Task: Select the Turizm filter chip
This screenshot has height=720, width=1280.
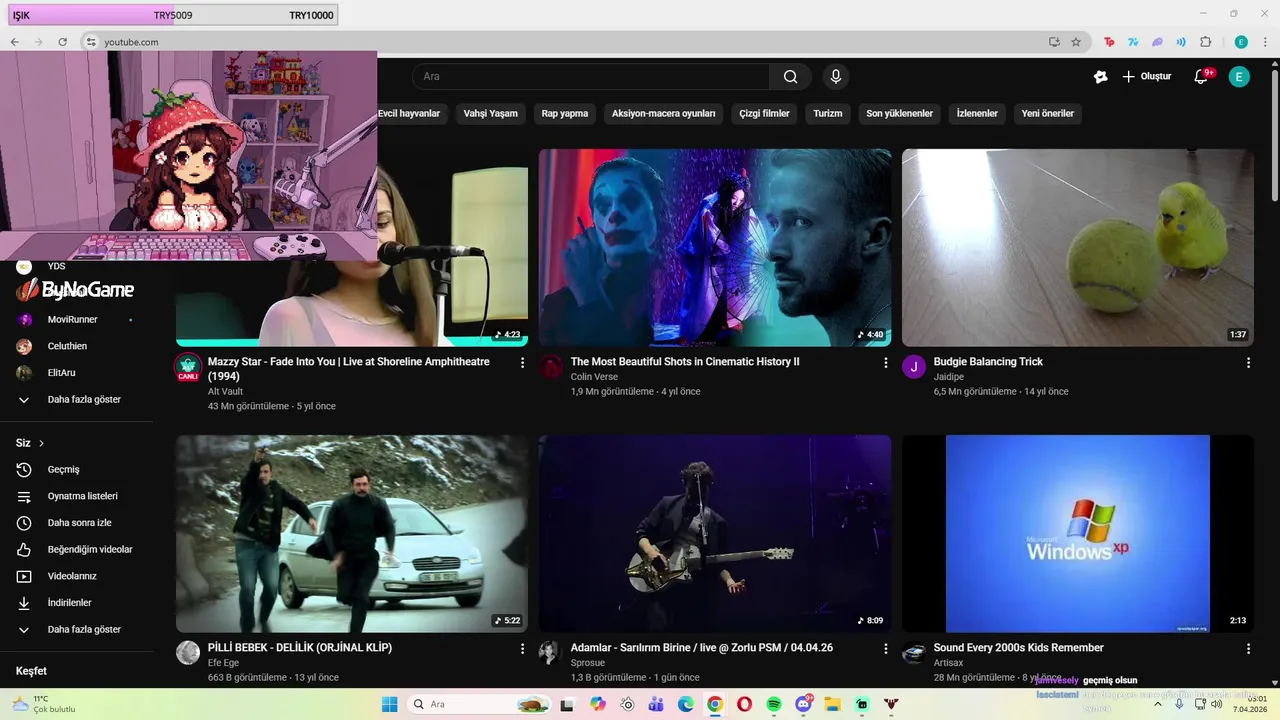Action: pyautogui.click(x=828, y=114)
